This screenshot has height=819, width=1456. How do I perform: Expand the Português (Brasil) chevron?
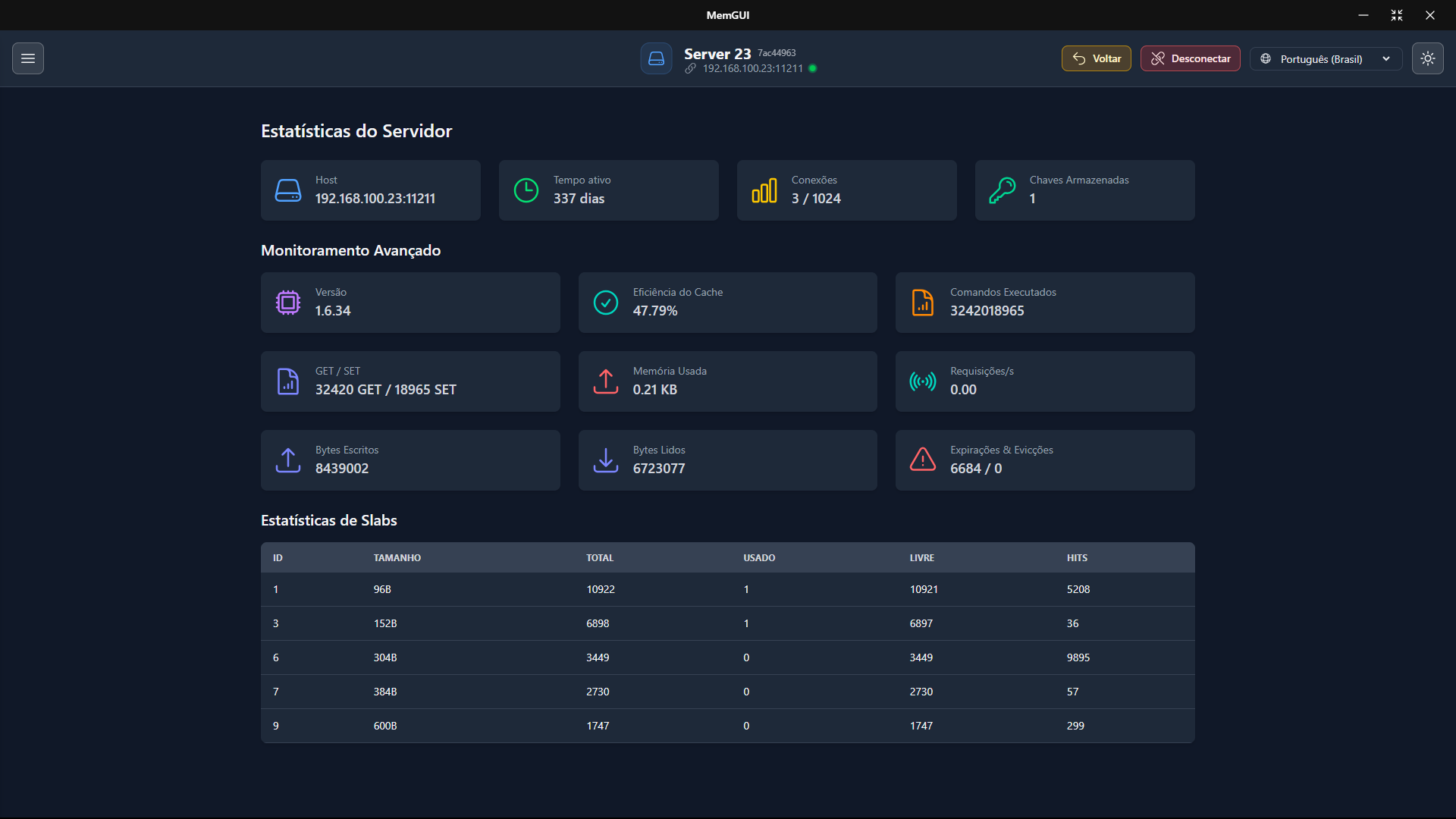tap(1387, 58)
